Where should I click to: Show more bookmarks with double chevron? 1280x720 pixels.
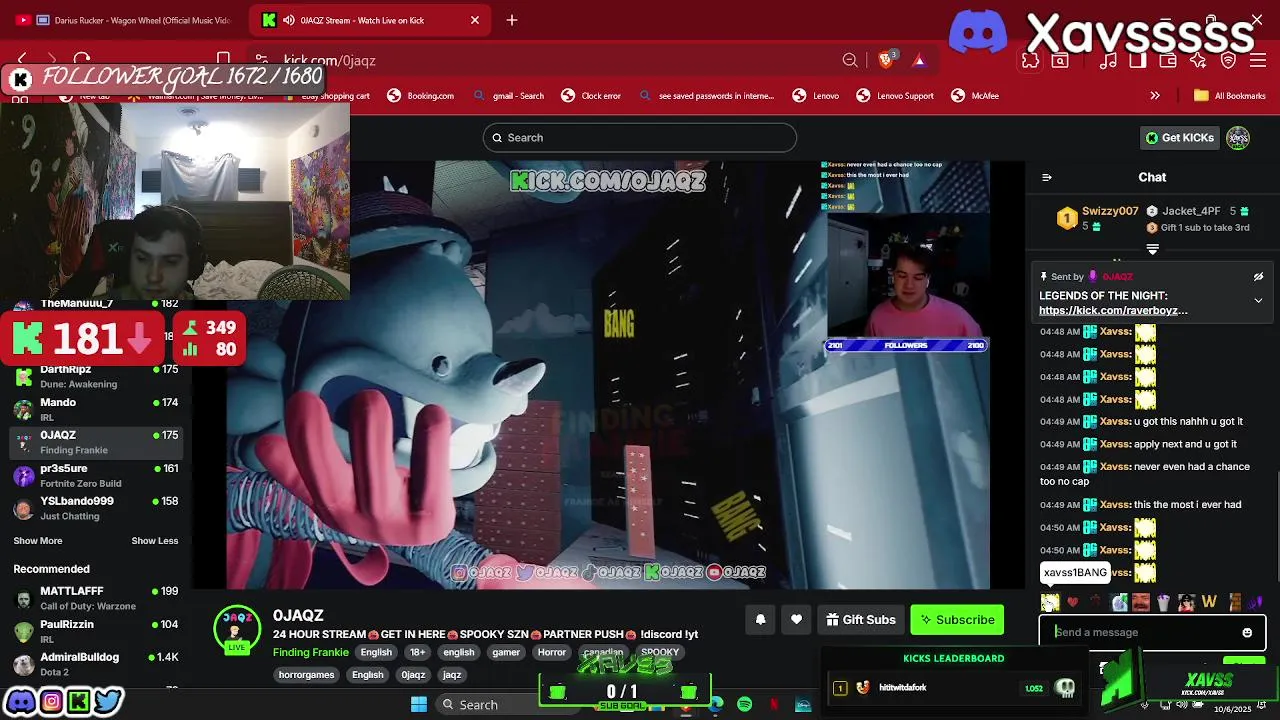(x=1155, y=96)
